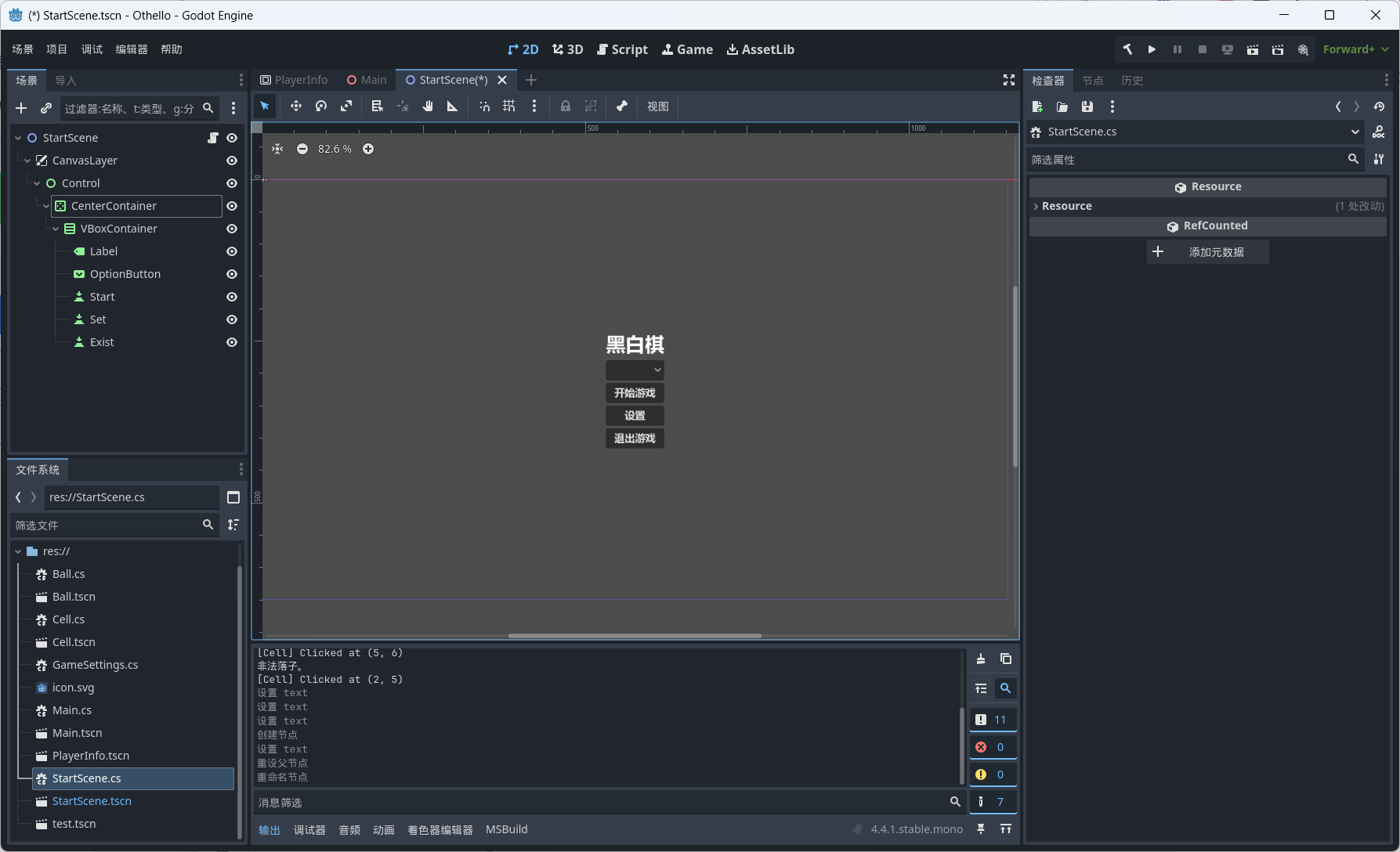1400x852 pixels.
Task: Open skeleton options bone icon
Action: [622, 106]
